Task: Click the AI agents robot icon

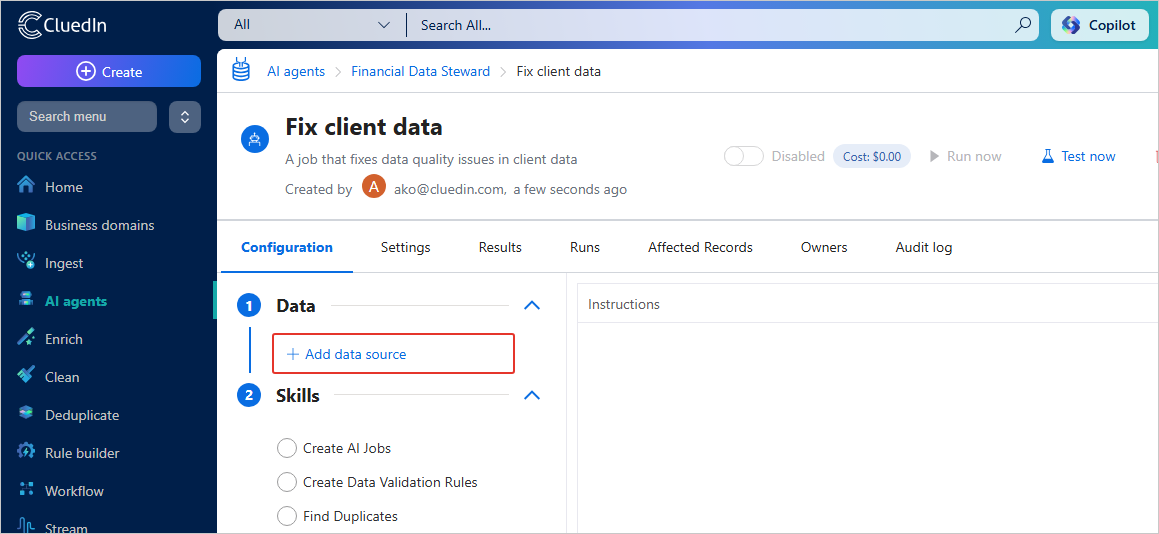Action: pos(26,300)
